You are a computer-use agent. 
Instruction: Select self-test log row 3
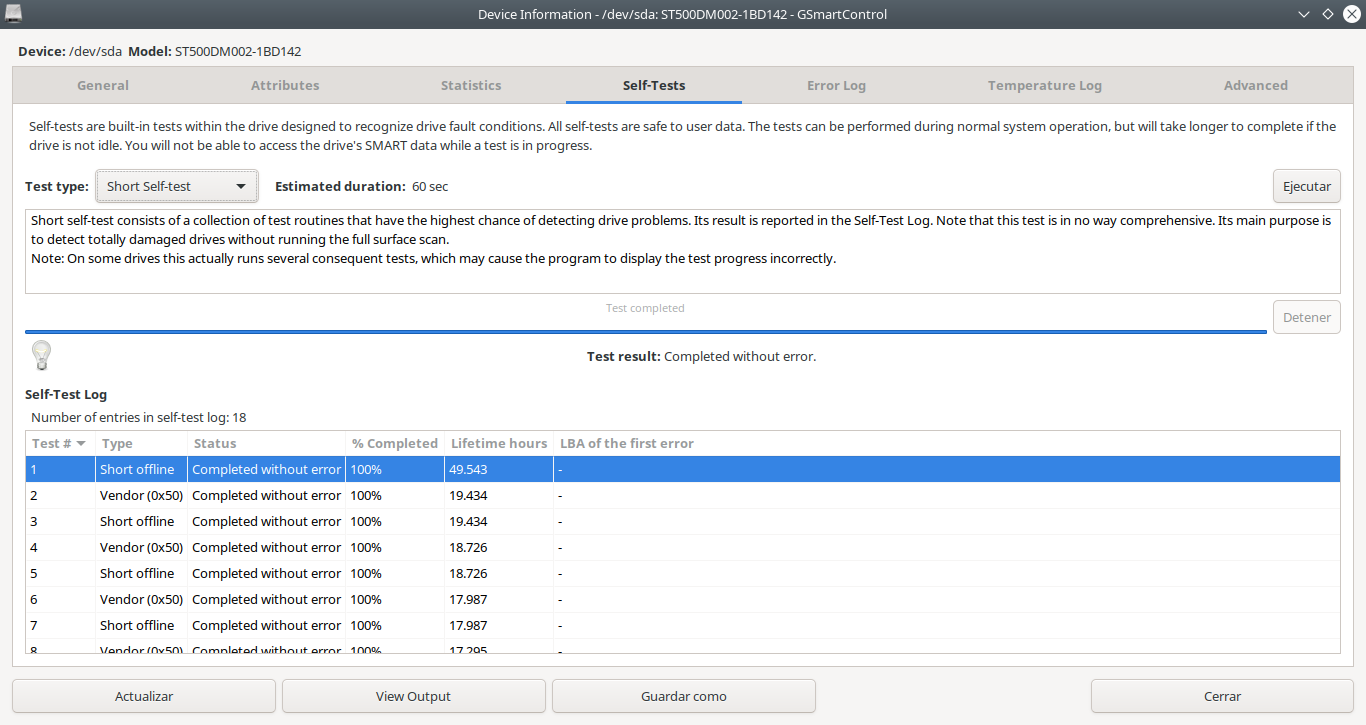pyautogui.click(x=682, y=521)
